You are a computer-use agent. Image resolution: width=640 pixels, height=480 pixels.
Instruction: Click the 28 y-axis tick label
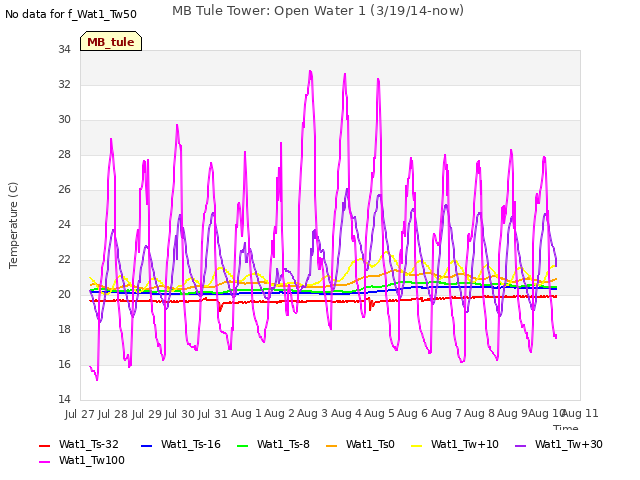click(64, 155)
